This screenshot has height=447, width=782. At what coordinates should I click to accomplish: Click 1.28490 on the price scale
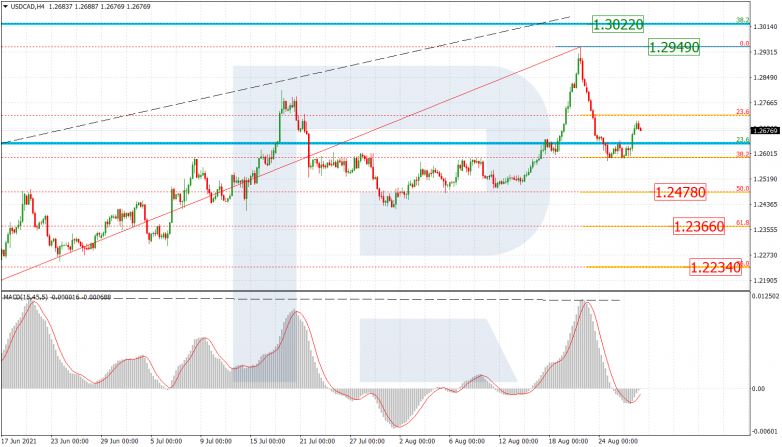766,77
